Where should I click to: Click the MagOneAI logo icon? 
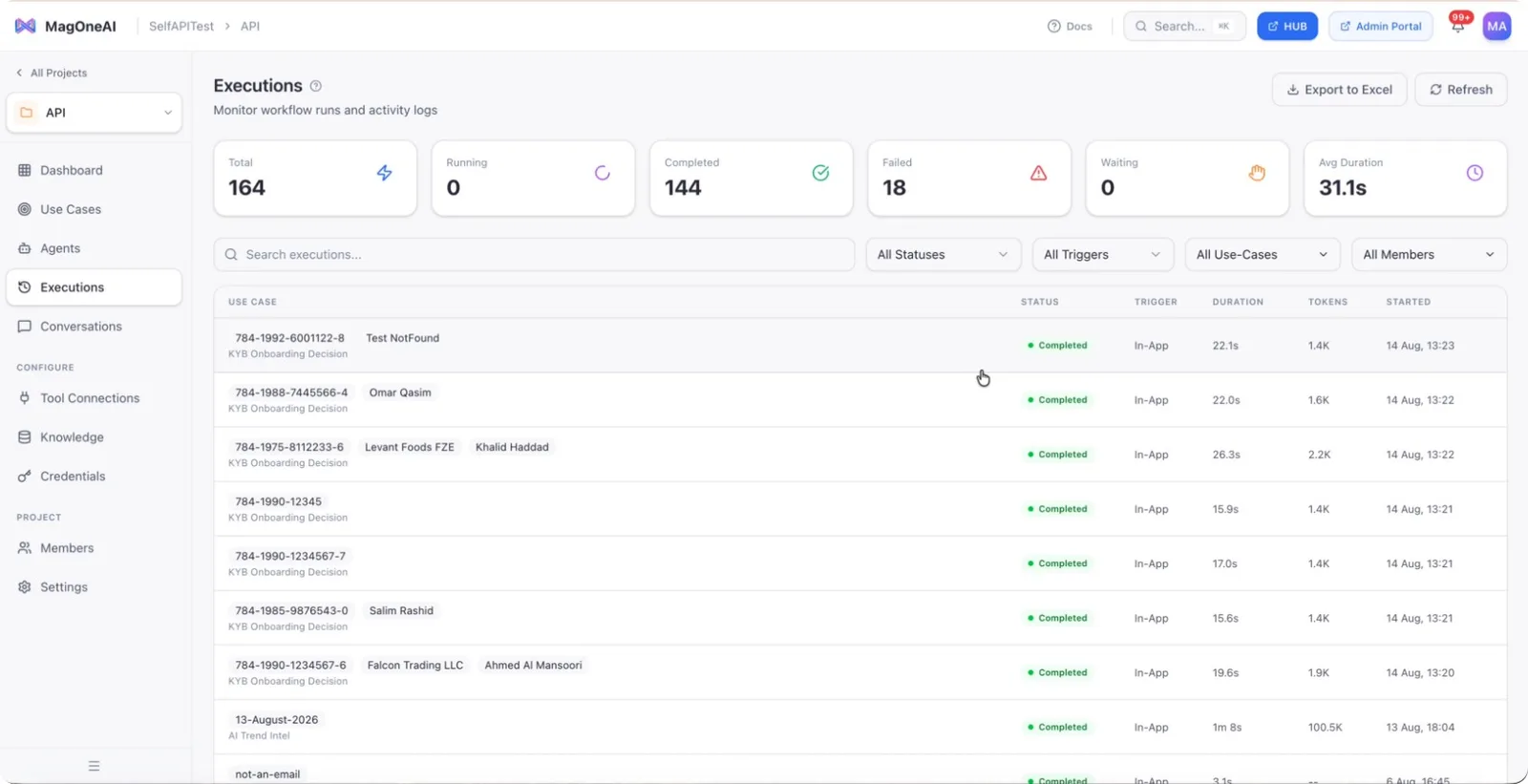pyautogui.click(x=26, y=26)
